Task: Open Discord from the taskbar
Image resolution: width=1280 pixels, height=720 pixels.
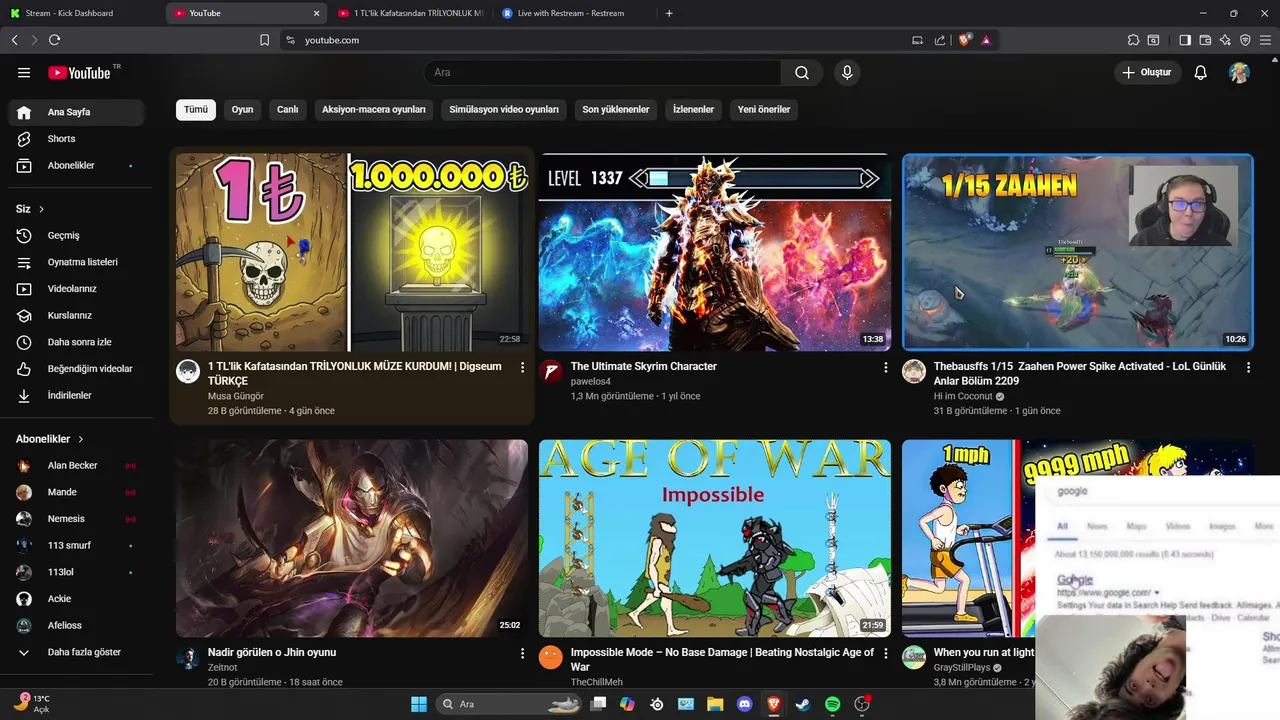Action: pyautogui.click(x=744, y=704)
